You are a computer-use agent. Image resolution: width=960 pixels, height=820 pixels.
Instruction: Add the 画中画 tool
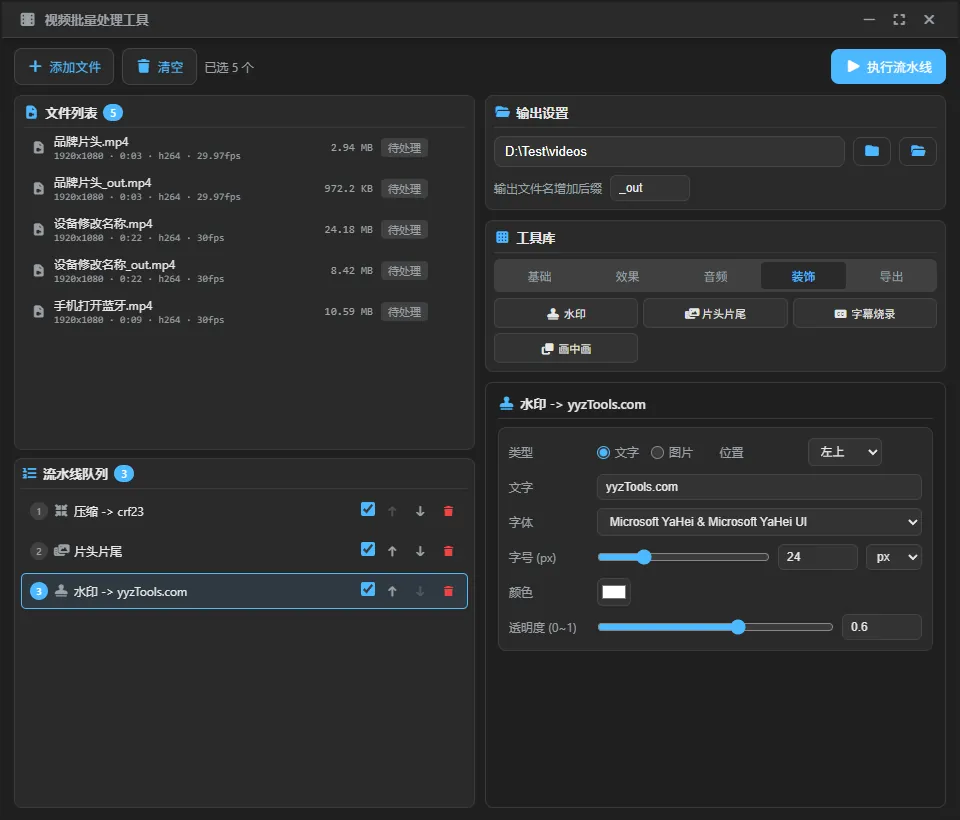566,348
